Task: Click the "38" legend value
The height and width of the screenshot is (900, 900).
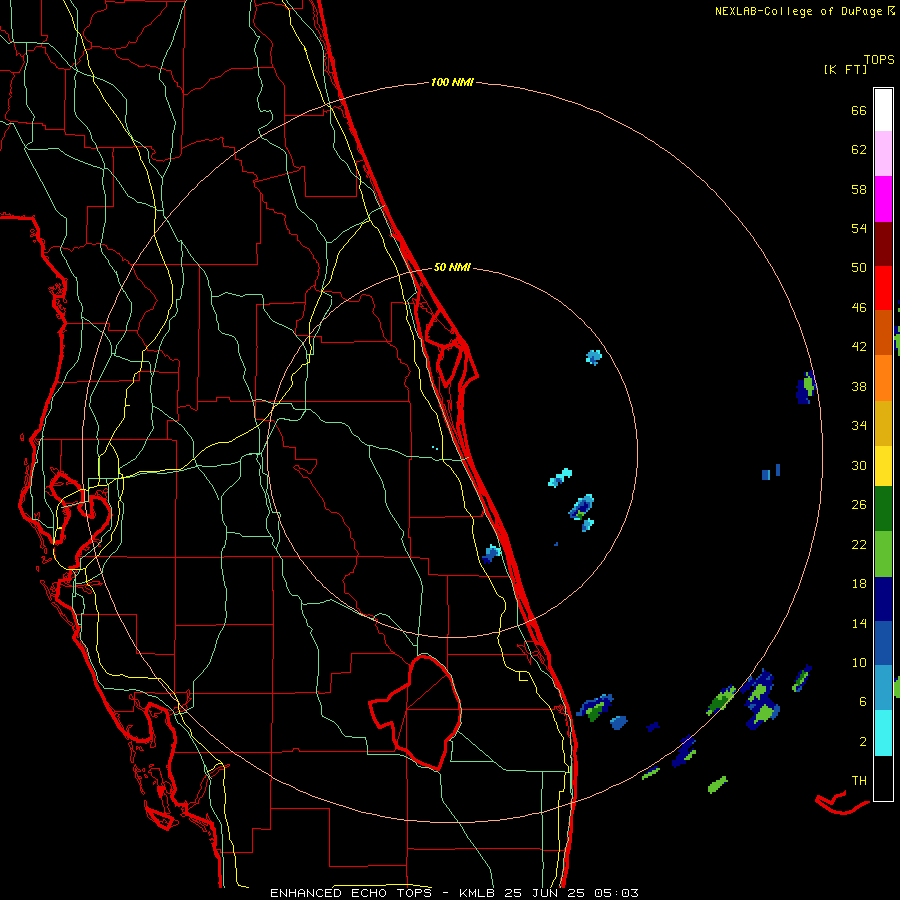Action: (x=859, y=386)
